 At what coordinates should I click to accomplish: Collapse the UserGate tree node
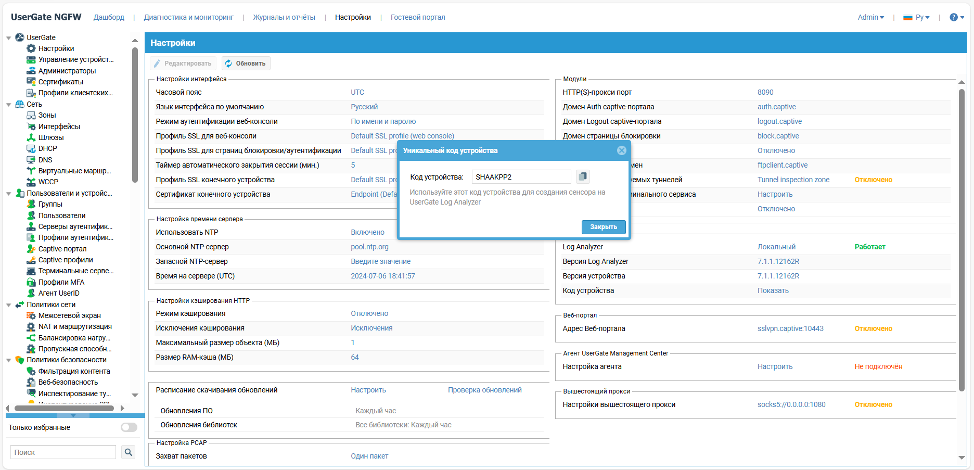point(9,38)
